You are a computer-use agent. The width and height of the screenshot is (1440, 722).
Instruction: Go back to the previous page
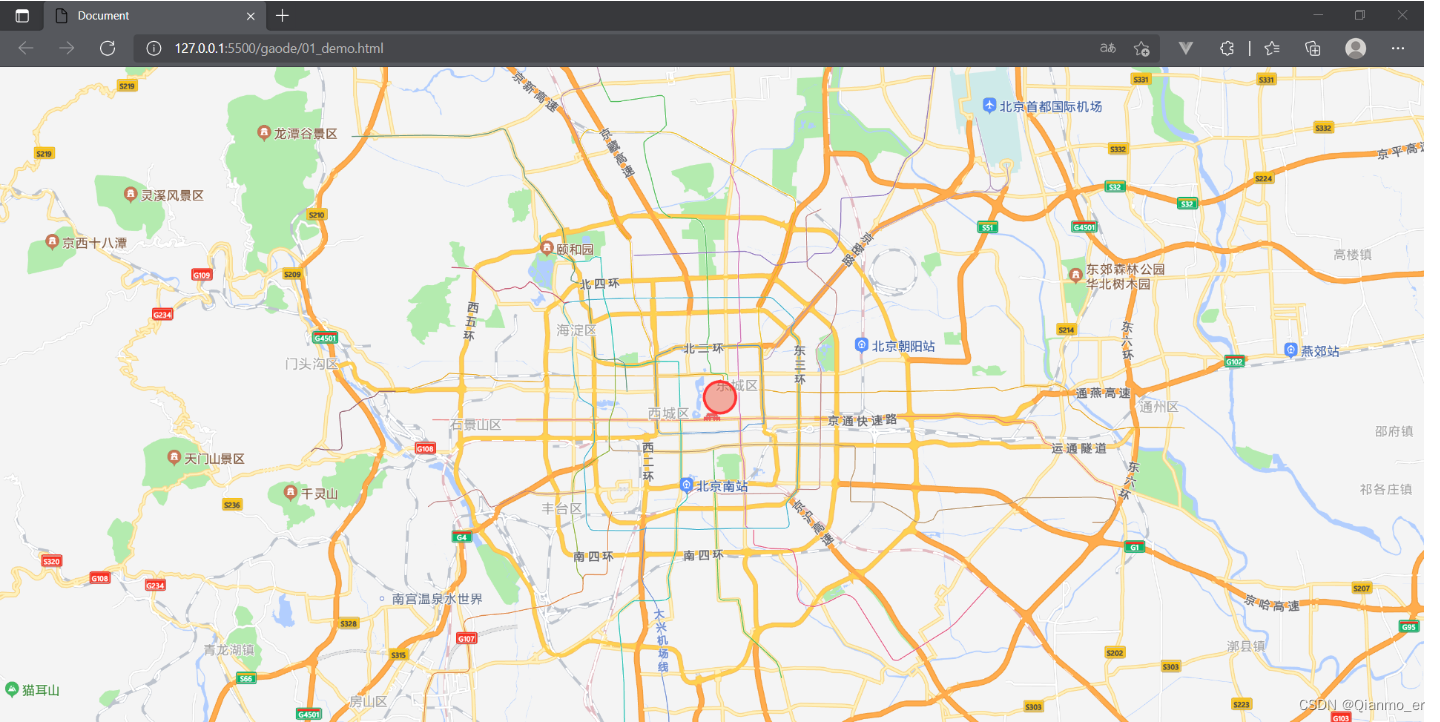click(26, 48)
